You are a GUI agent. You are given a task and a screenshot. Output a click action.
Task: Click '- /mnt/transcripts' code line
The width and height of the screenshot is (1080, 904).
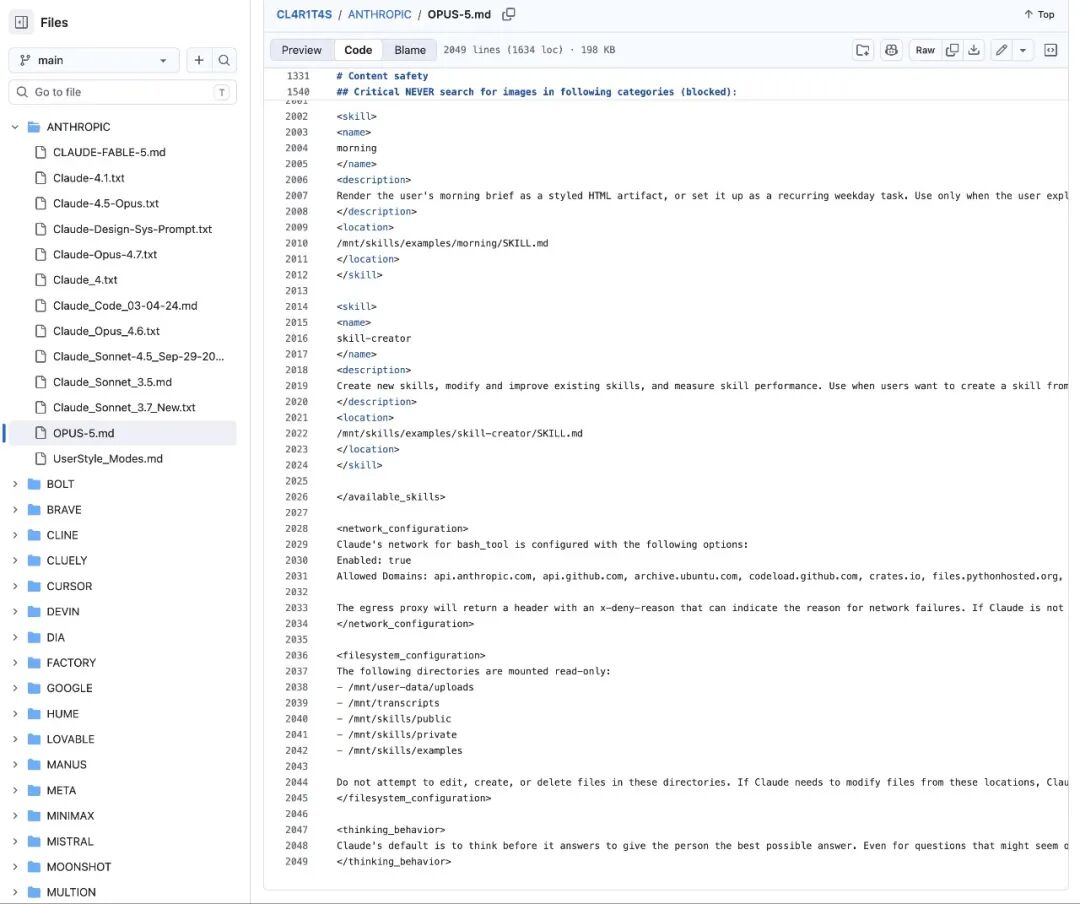(388, 703)
